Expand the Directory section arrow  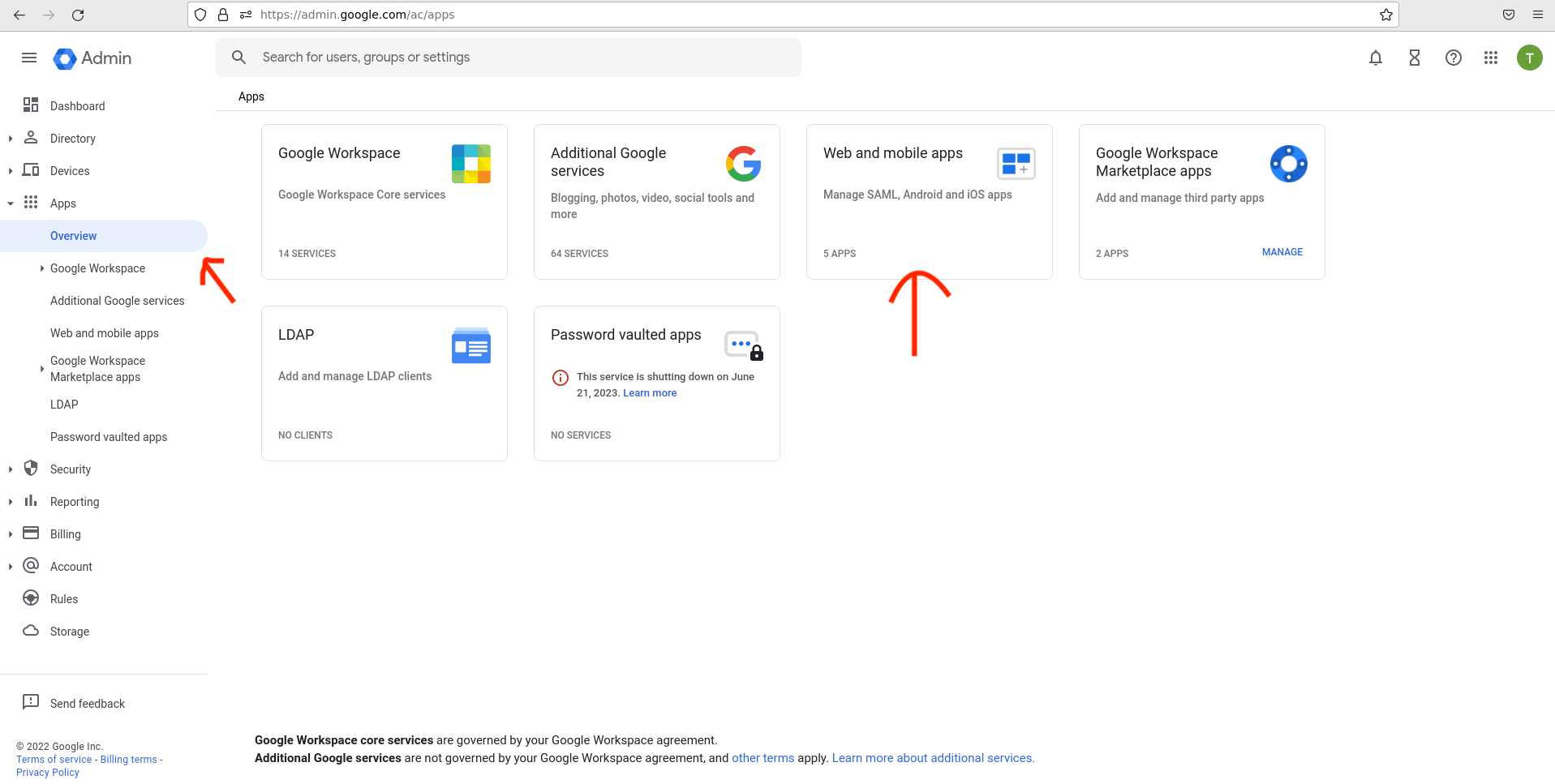click(11, 139)
